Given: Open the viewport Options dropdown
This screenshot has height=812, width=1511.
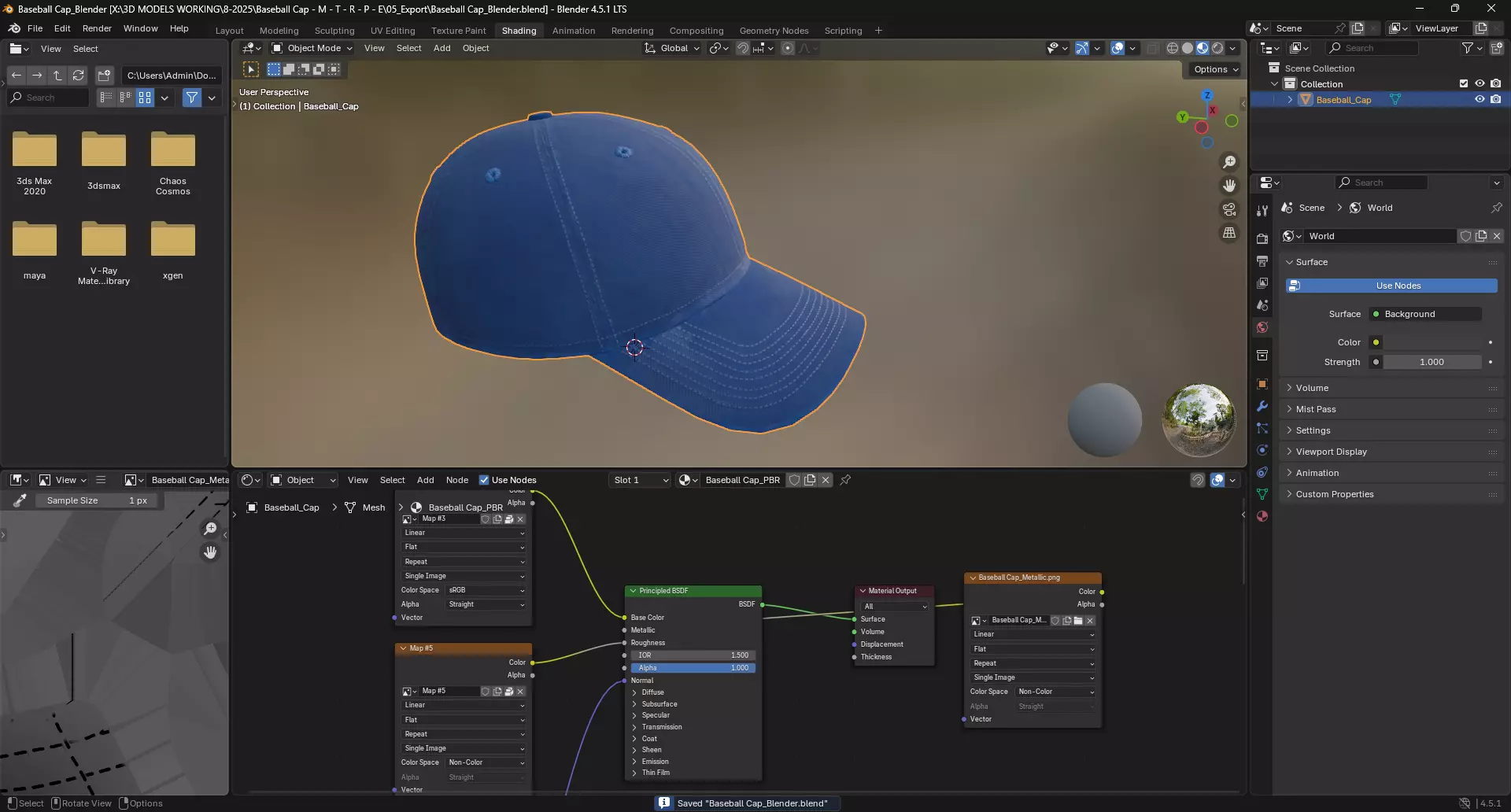Looking at the screenshot, I should [1215, 69].
